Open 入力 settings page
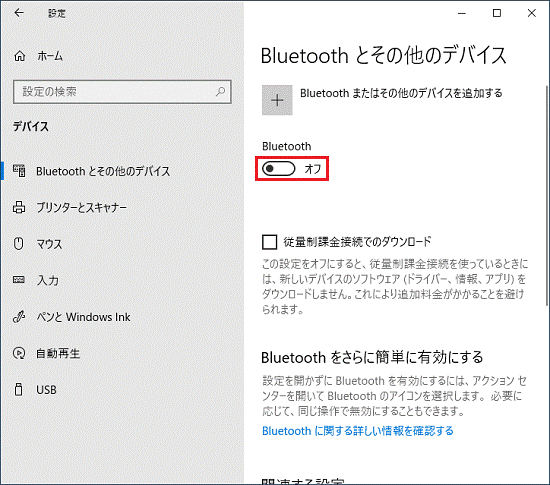This screenshot has width=550, height=485. click(x=48, y=280)
